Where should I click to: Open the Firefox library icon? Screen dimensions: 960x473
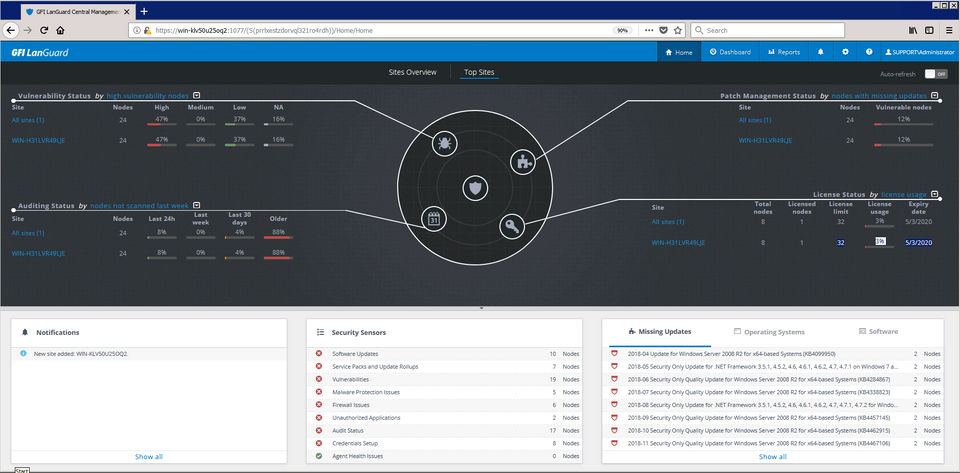pos(913,30)
